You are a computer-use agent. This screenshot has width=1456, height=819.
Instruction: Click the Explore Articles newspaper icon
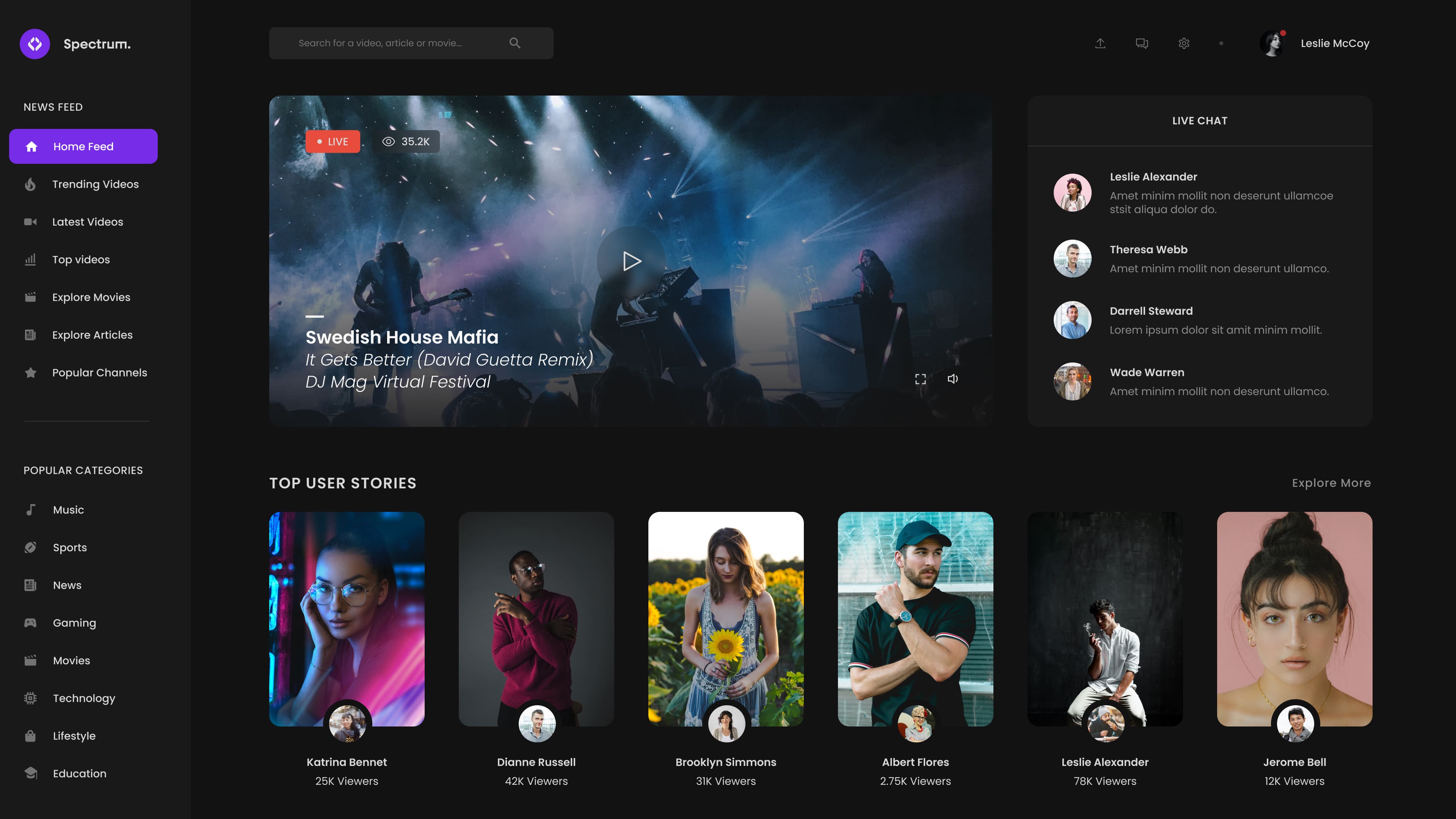[30, 334]
